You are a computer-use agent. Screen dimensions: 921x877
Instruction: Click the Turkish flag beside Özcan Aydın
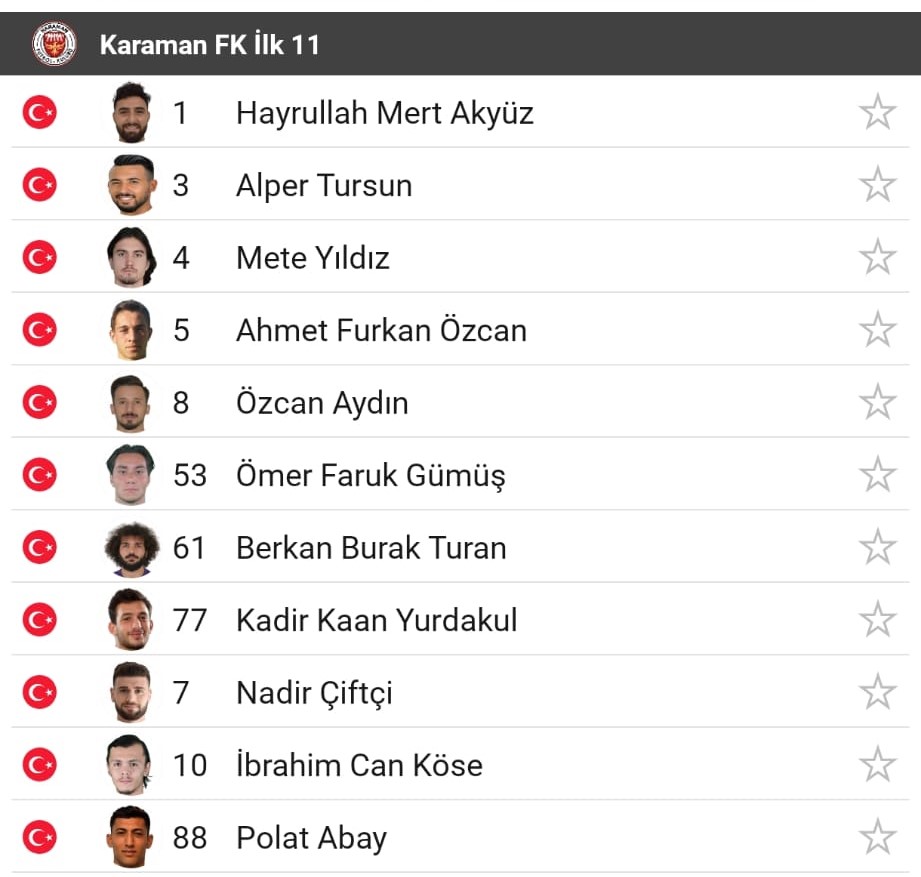coord(38,402)
